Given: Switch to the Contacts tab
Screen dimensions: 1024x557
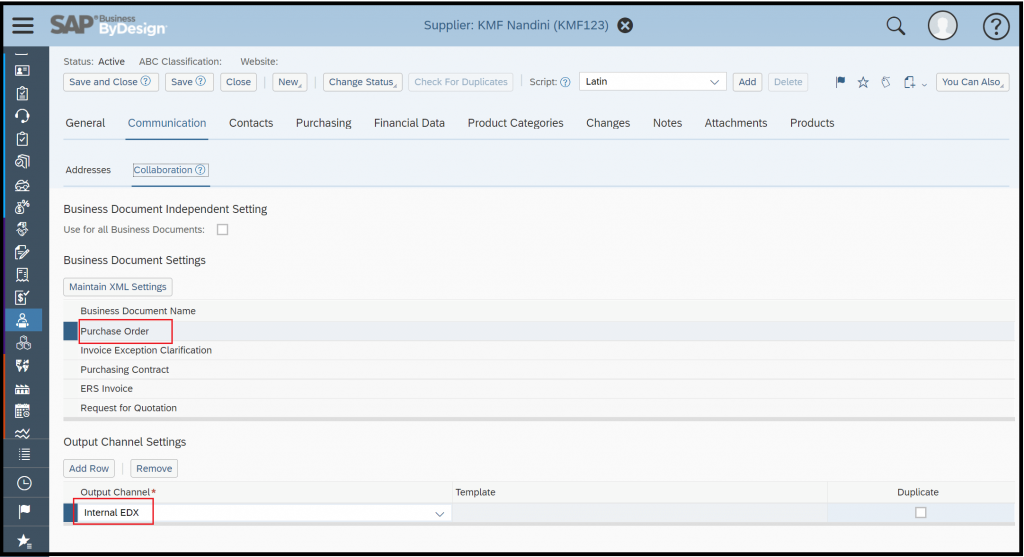Looking at the screenshot, I should point(251,123).
